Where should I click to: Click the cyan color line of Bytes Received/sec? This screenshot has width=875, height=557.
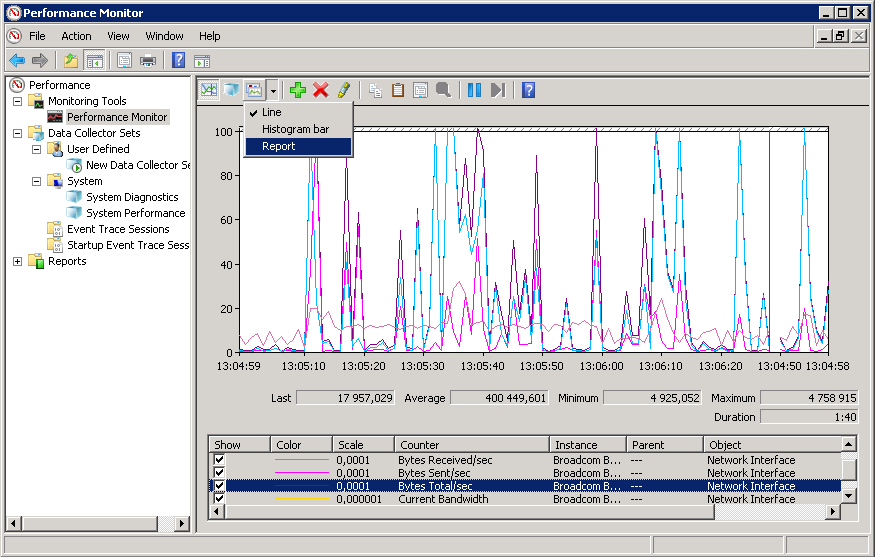click(x=302, y=460)
